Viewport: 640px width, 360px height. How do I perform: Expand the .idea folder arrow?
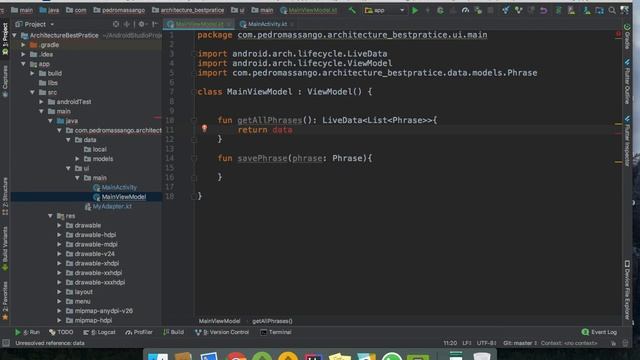[x=23, y=54]
